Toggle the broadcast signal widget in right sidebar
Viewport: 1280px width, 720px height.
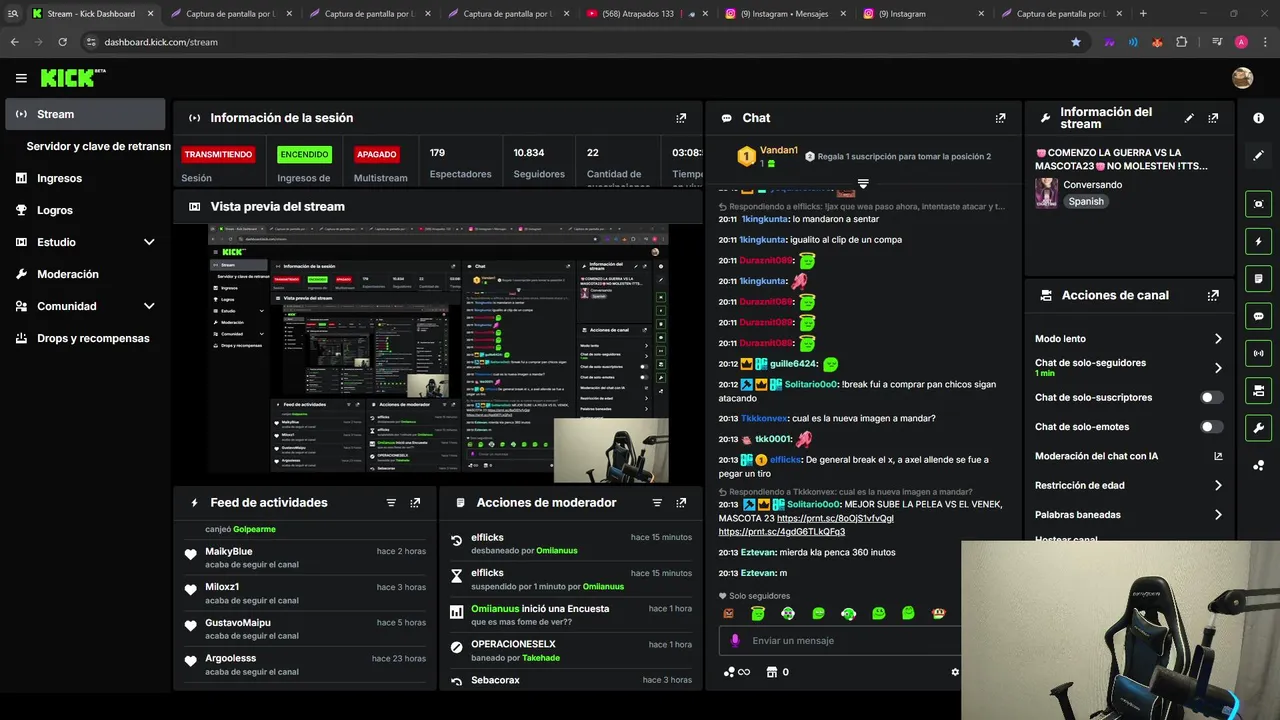click(1258, 353)
